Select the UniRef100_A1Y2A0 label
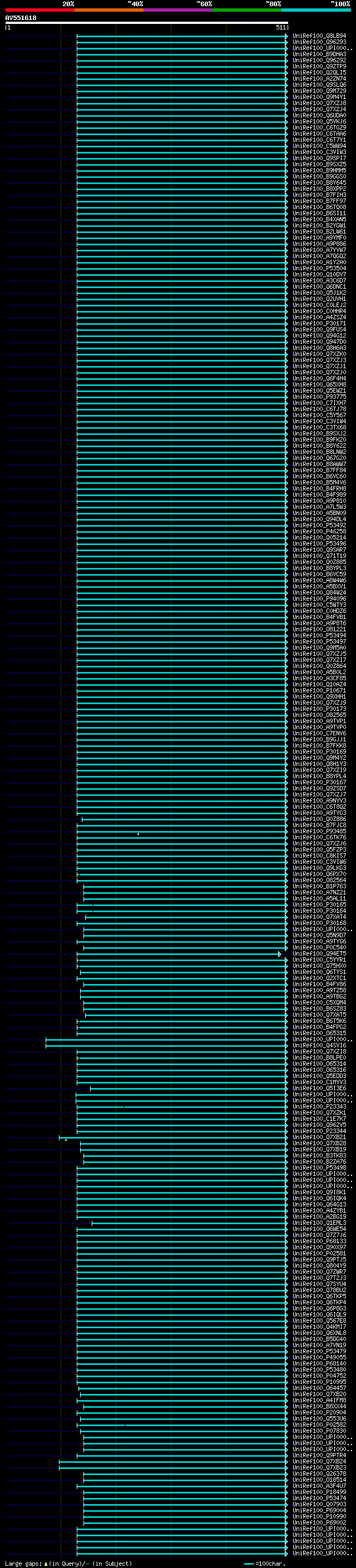356x1568 pixels. click(319, 263)
